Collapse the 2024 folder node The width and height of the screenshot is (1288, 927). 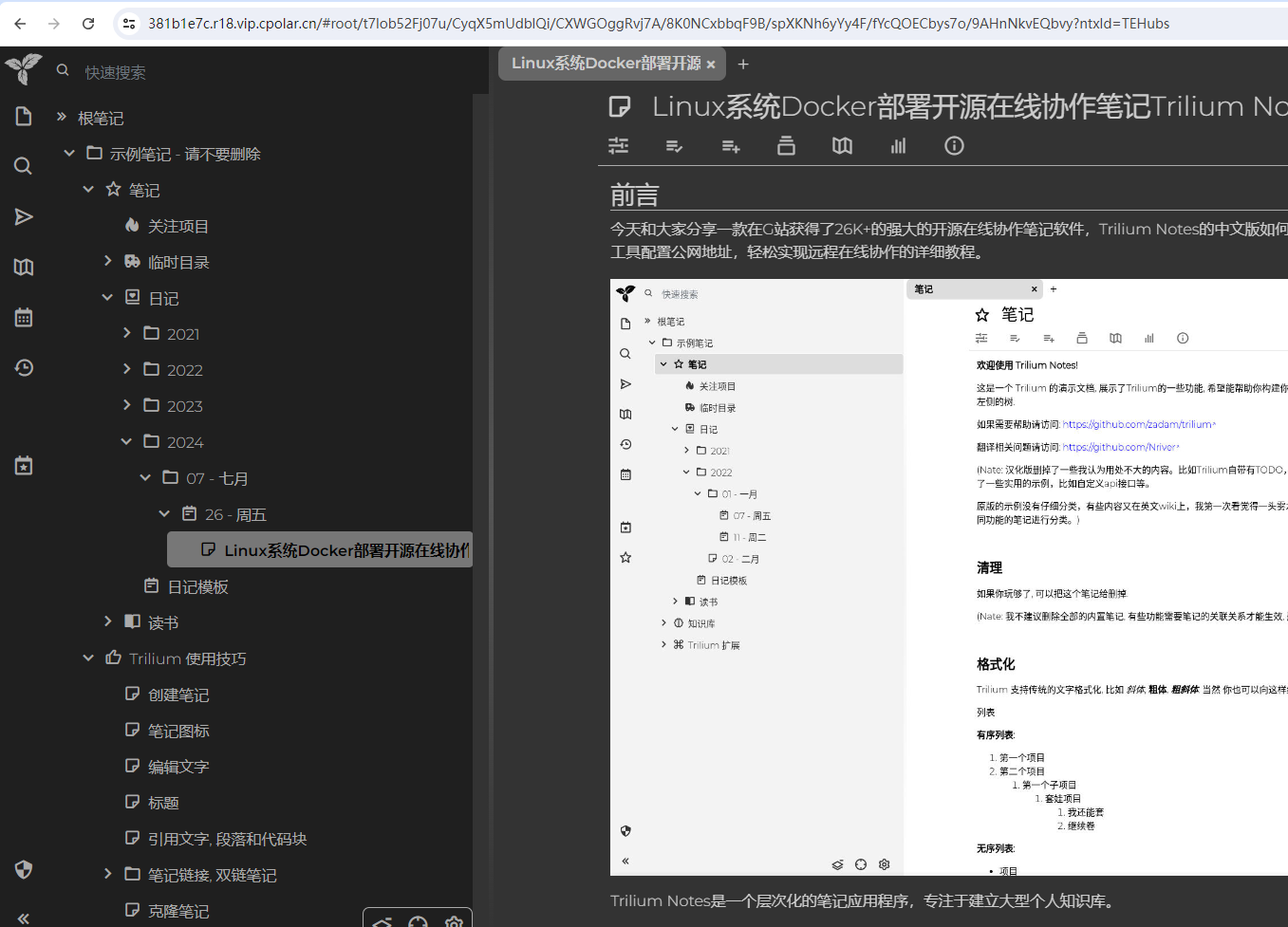[126, 441]
